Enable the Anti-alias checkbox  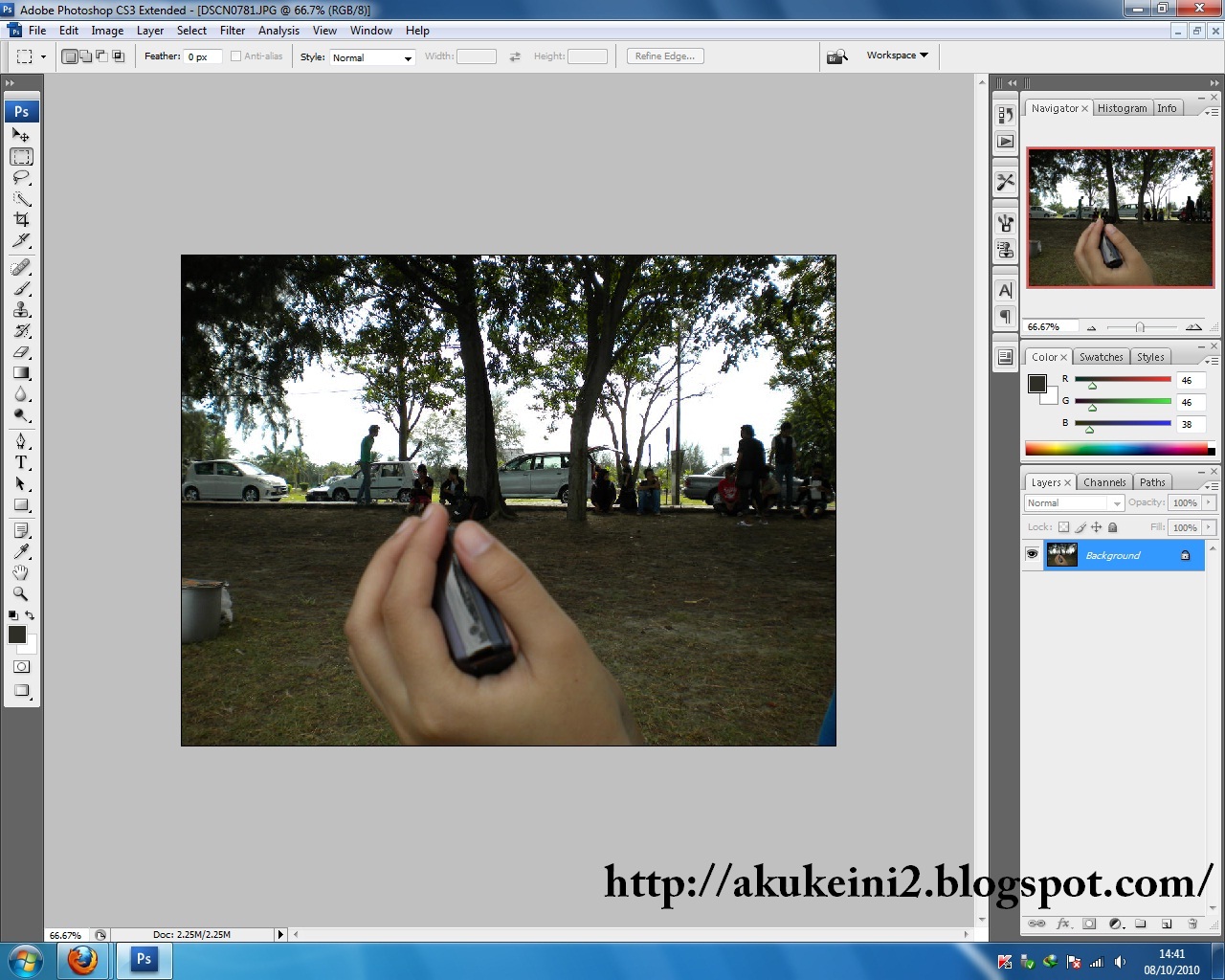(x=235, y=56)
